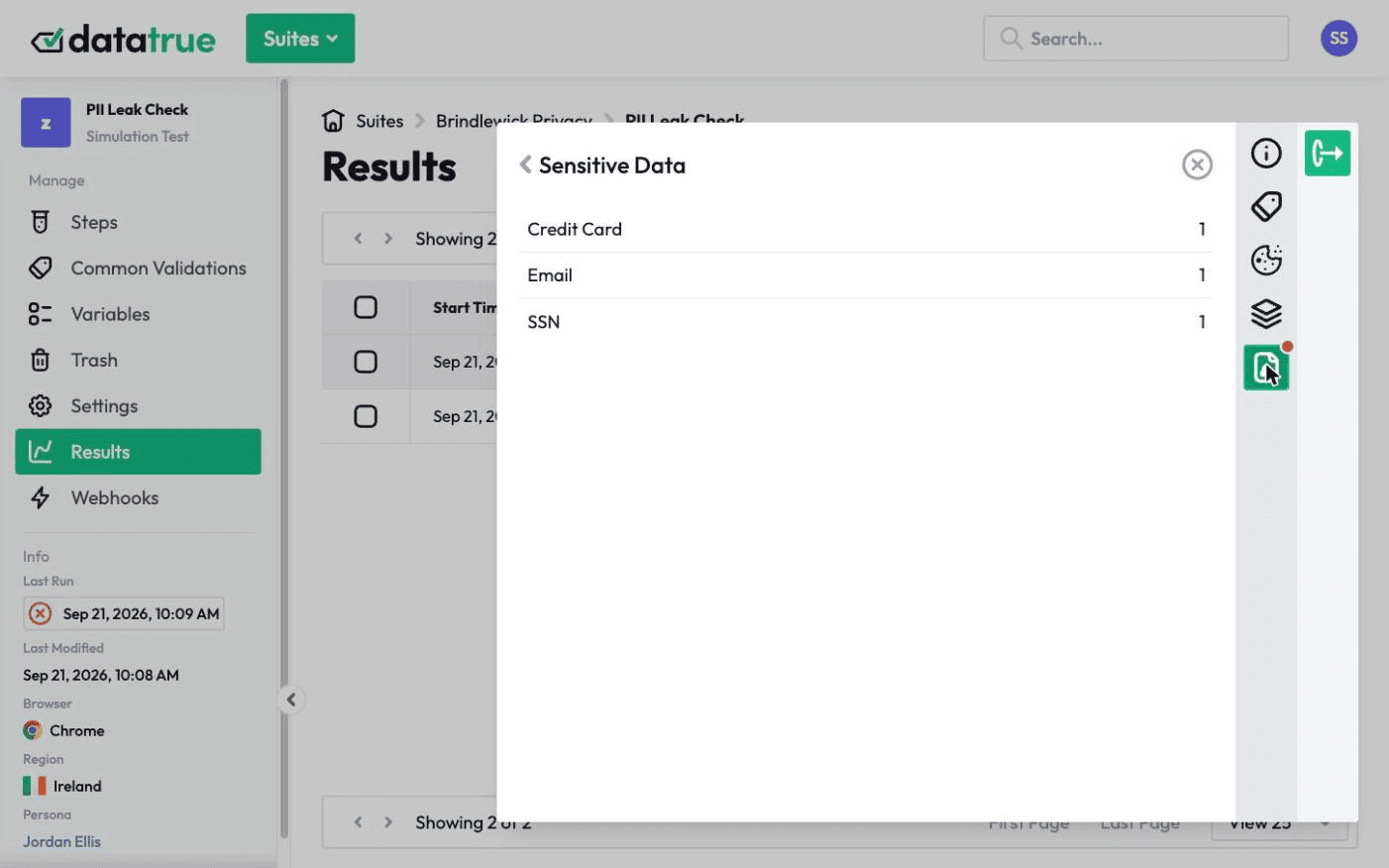This screenshot has height=868, width=1389.
Task: Go to previous page in top pagination
Action: pos(359,239)
